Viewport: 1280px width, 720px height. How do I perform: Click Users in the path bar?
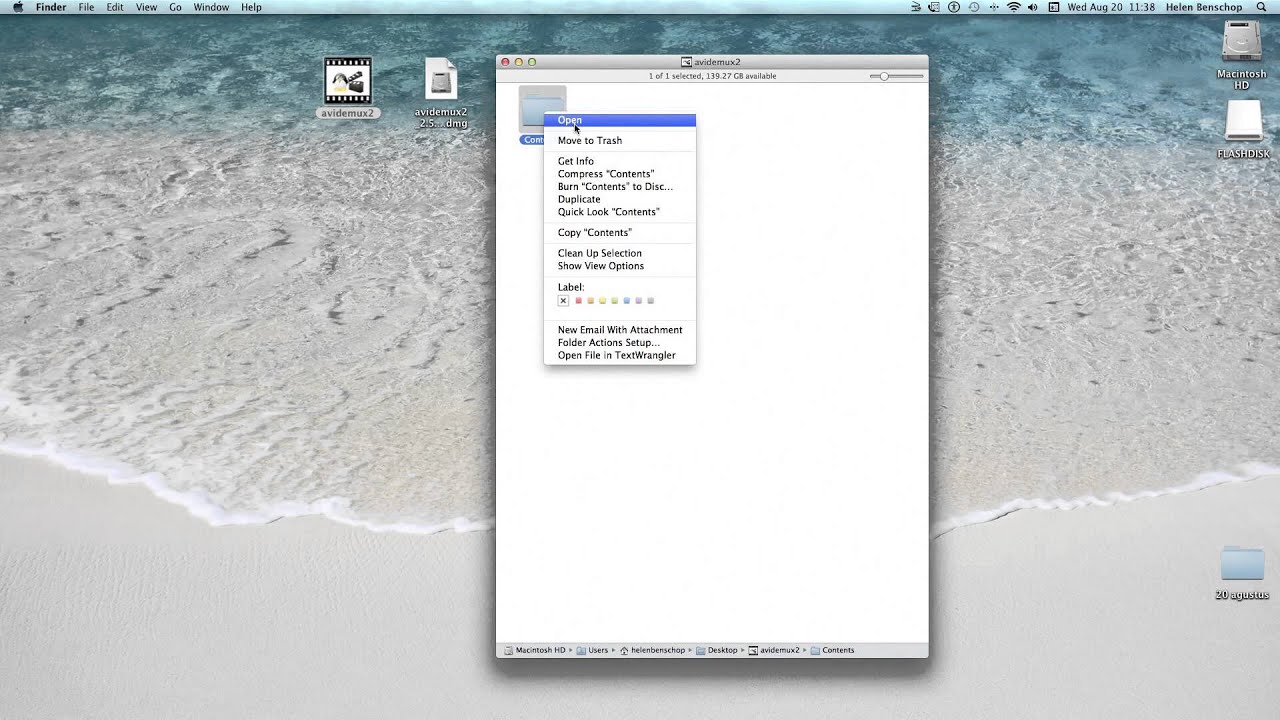pos(592,650)
